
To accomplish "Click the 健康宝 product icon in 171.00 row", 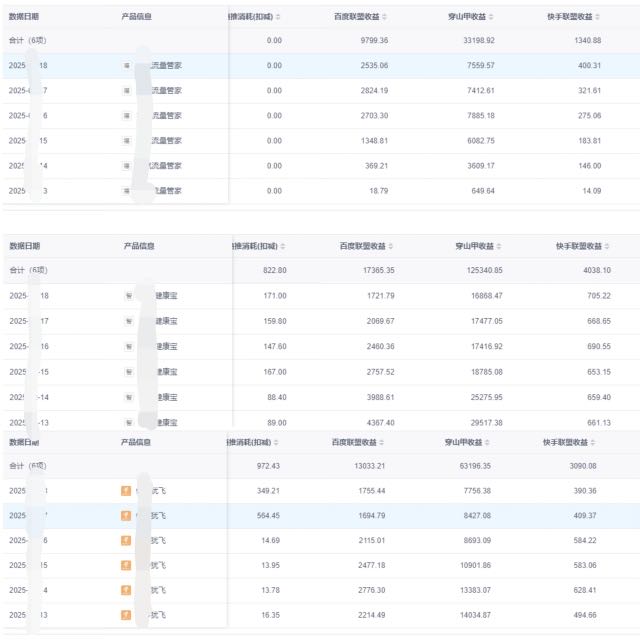I will (128, 296).
